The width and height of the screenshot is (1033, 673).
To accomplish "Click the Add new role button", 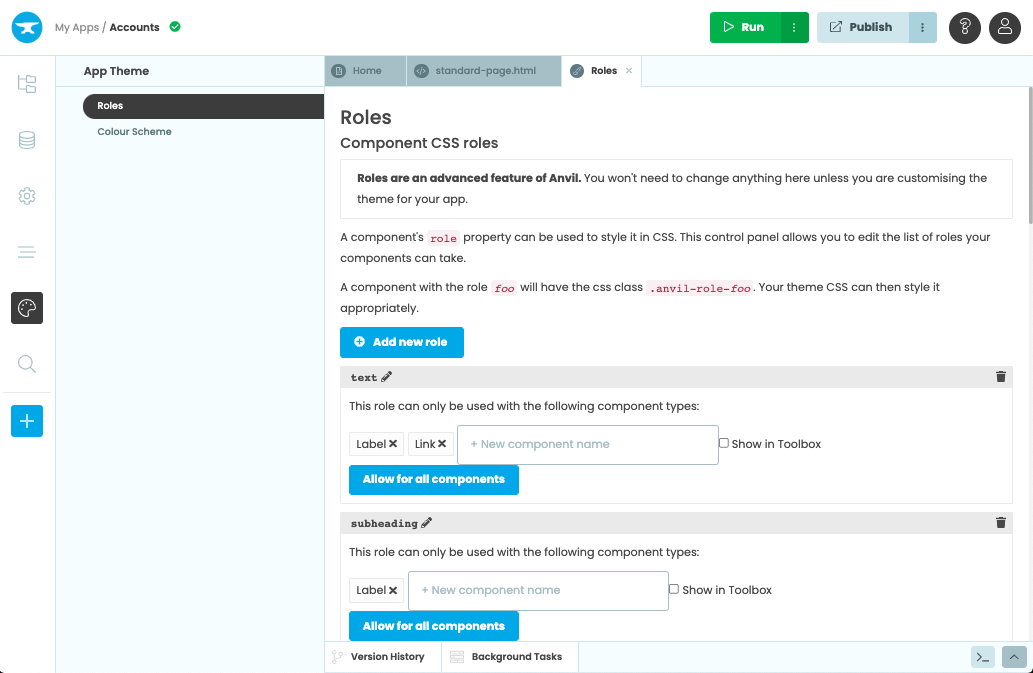I will (x=401, y=342).
